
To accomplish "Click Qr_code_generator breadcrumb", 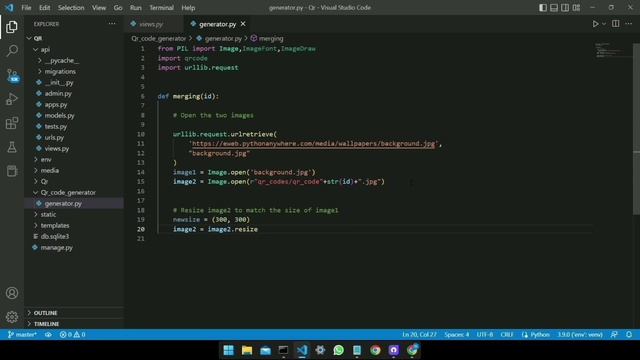I will pos(159,38).
